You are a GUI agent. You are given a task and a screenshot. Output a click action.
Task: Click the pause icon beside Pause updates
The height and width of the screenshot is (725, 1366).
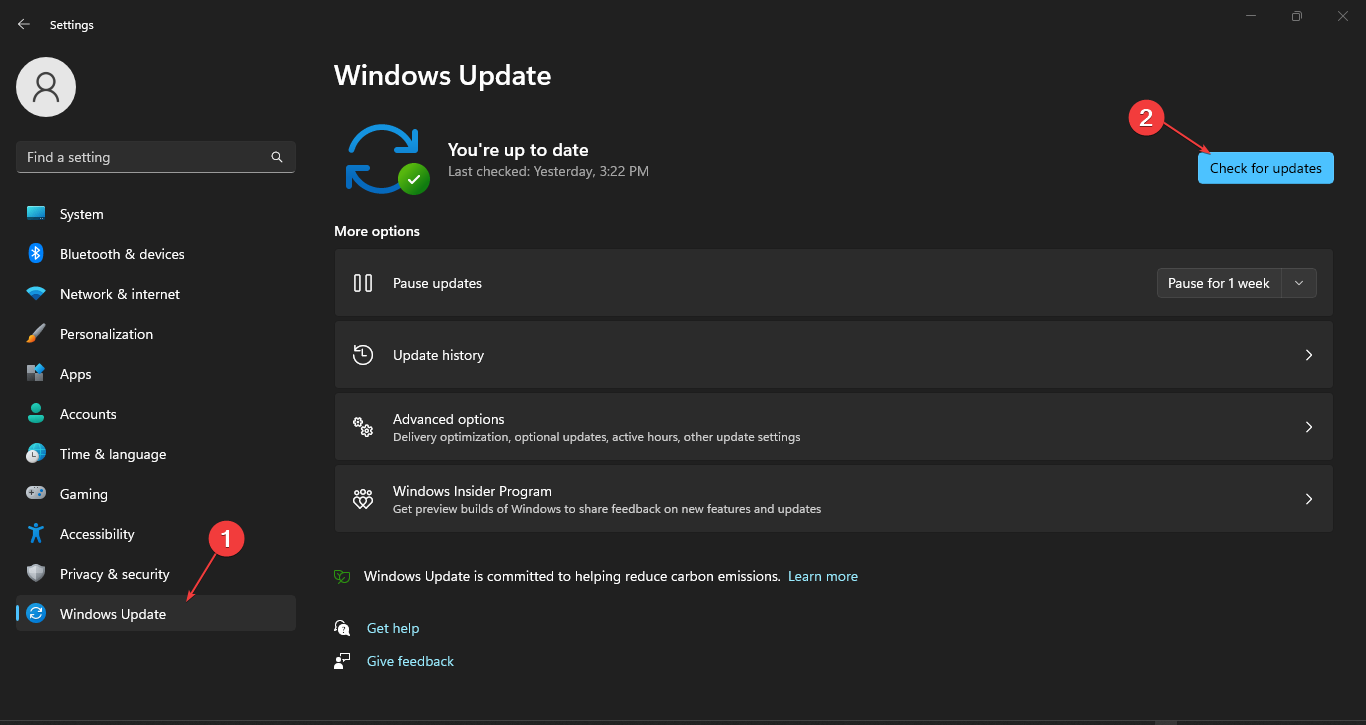click(x=363, y=283)
